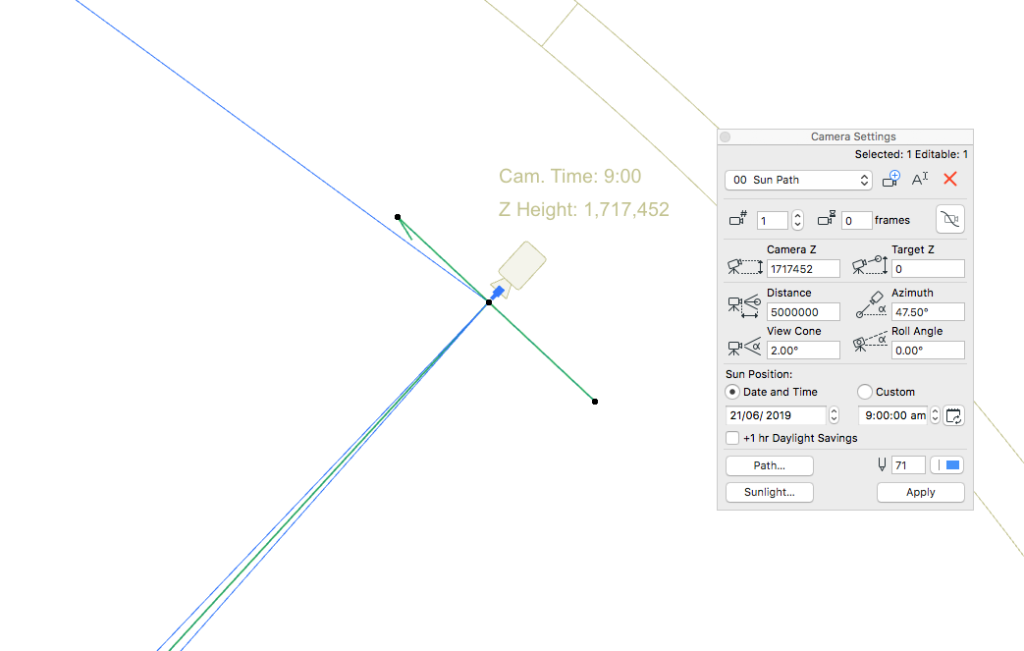Click the 'Cam. Time: 9:00' label
Screen dimensions: 1024x651
(570, 176)
